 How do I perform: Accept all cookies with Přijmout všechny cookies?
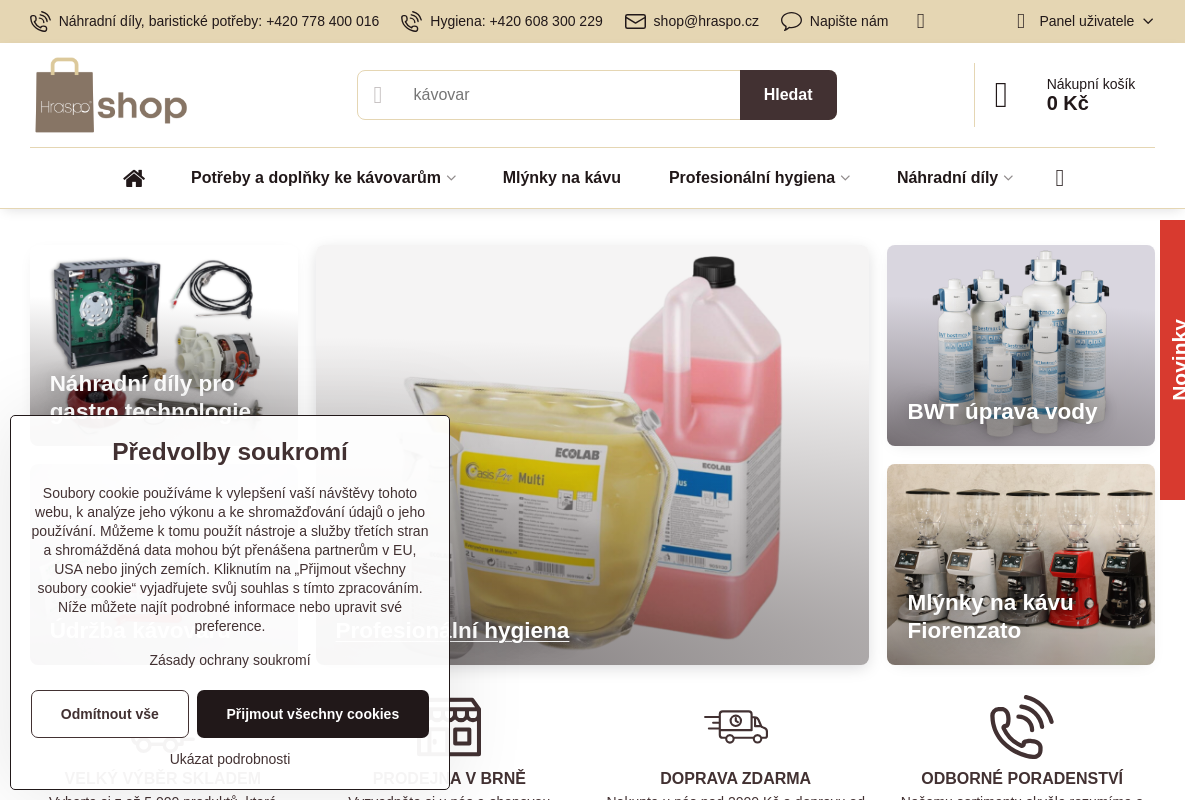pyautogui.click(x=313, y=714)
